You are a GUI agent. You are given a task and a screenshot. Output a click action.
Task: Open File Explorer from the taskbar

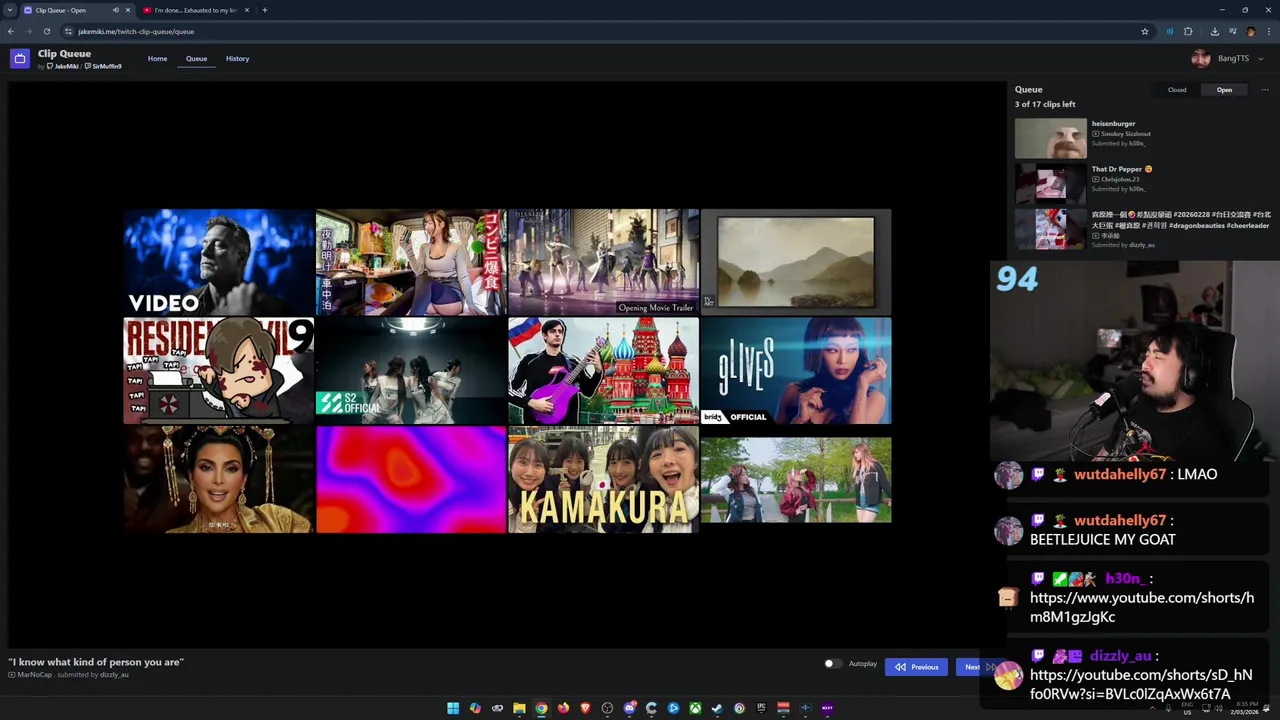click(x=519, y=708)
